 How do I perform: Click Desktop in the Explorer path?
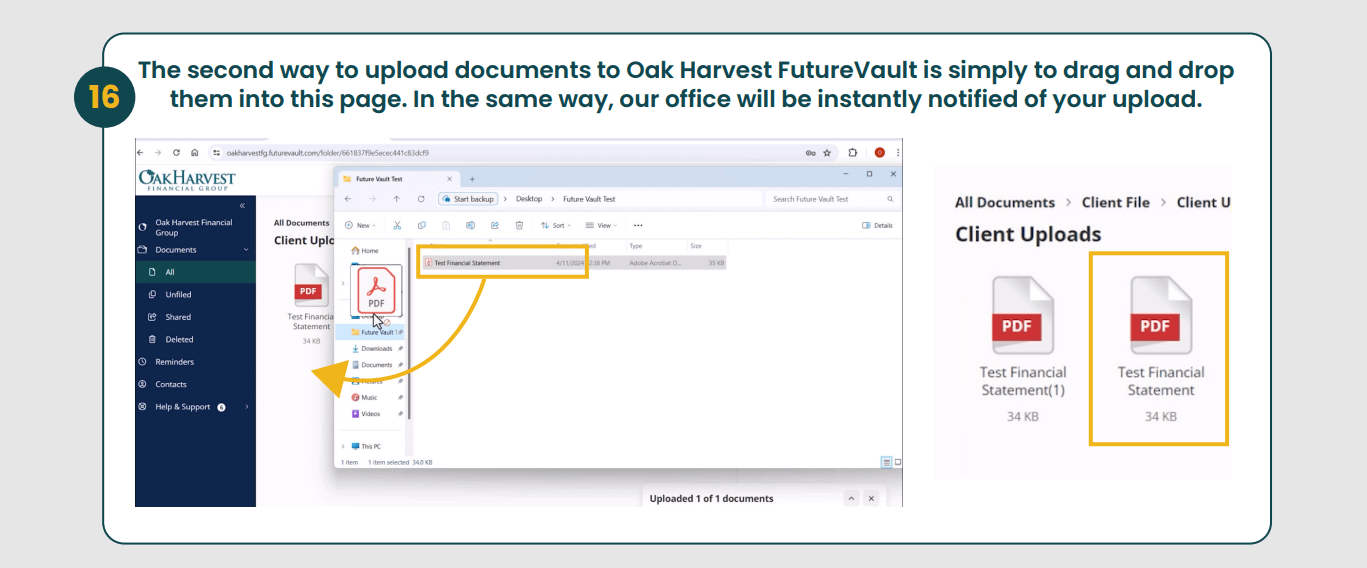tap(529, 199)
